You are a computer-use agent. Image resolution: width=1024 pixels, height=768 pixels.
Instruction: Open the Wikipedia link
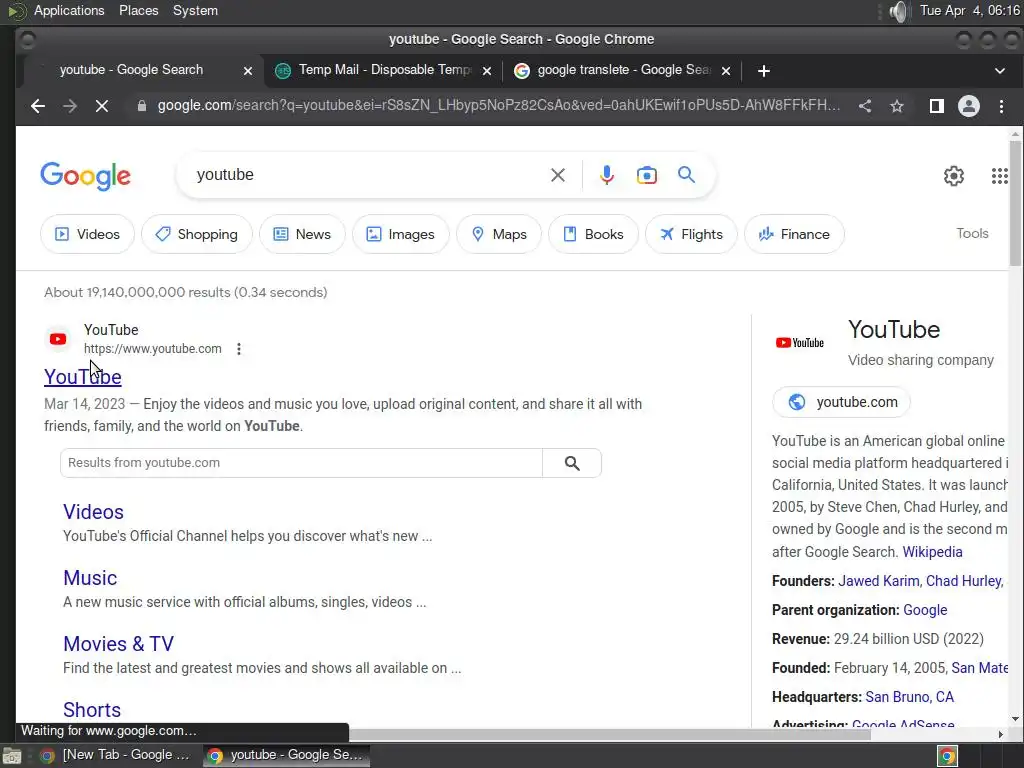[932, 552]
